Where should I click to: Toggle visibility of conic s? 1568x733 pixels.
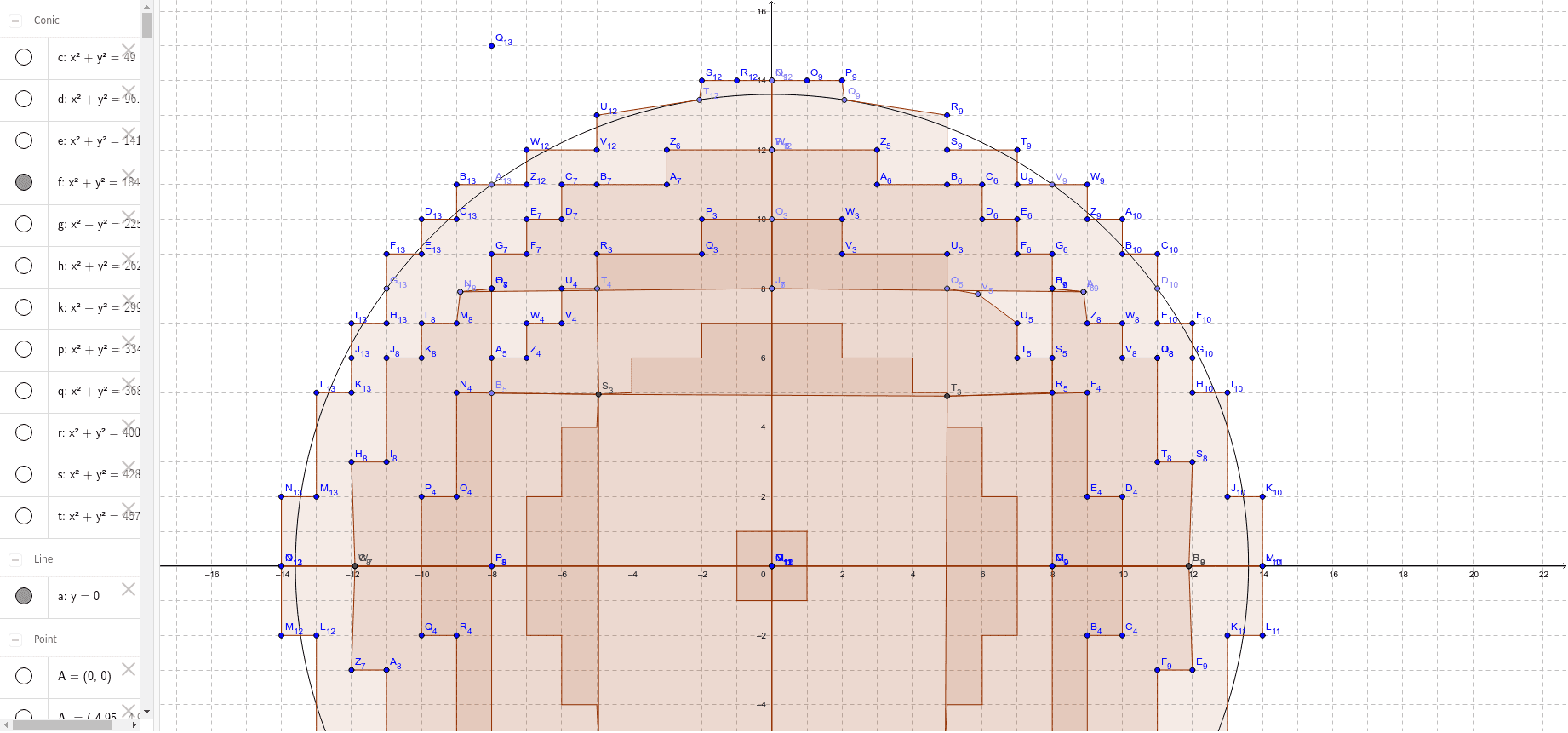coord(24,474)
